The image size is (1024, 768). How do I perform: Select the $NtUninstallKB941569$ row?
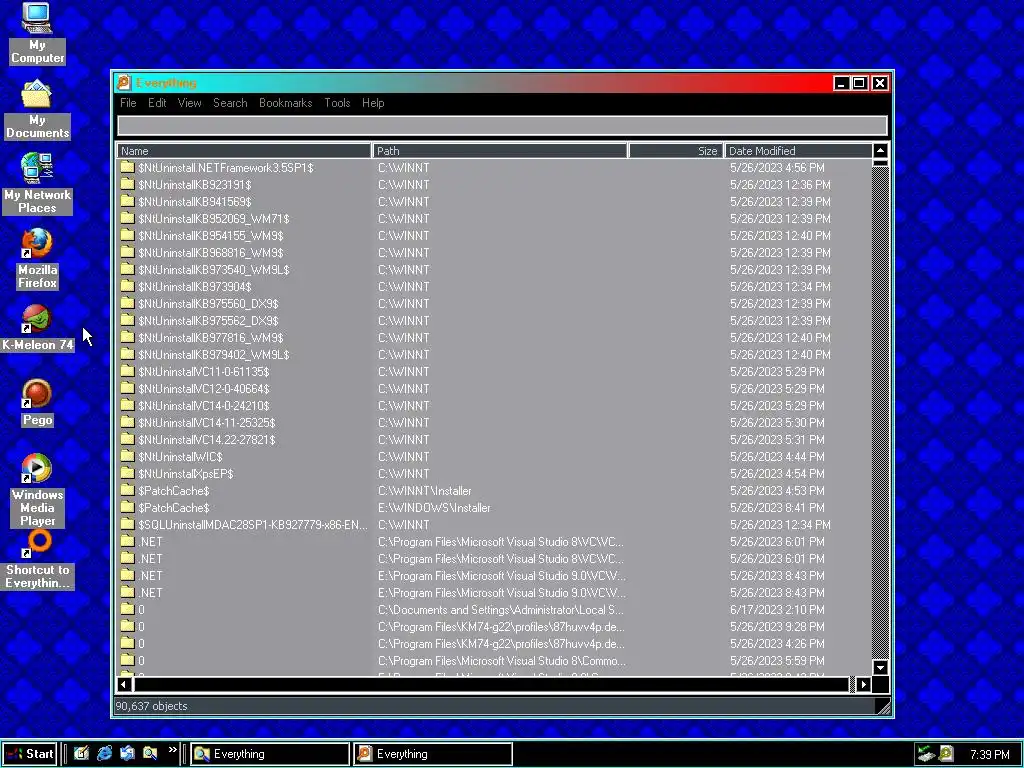click(x=494, y=201)
